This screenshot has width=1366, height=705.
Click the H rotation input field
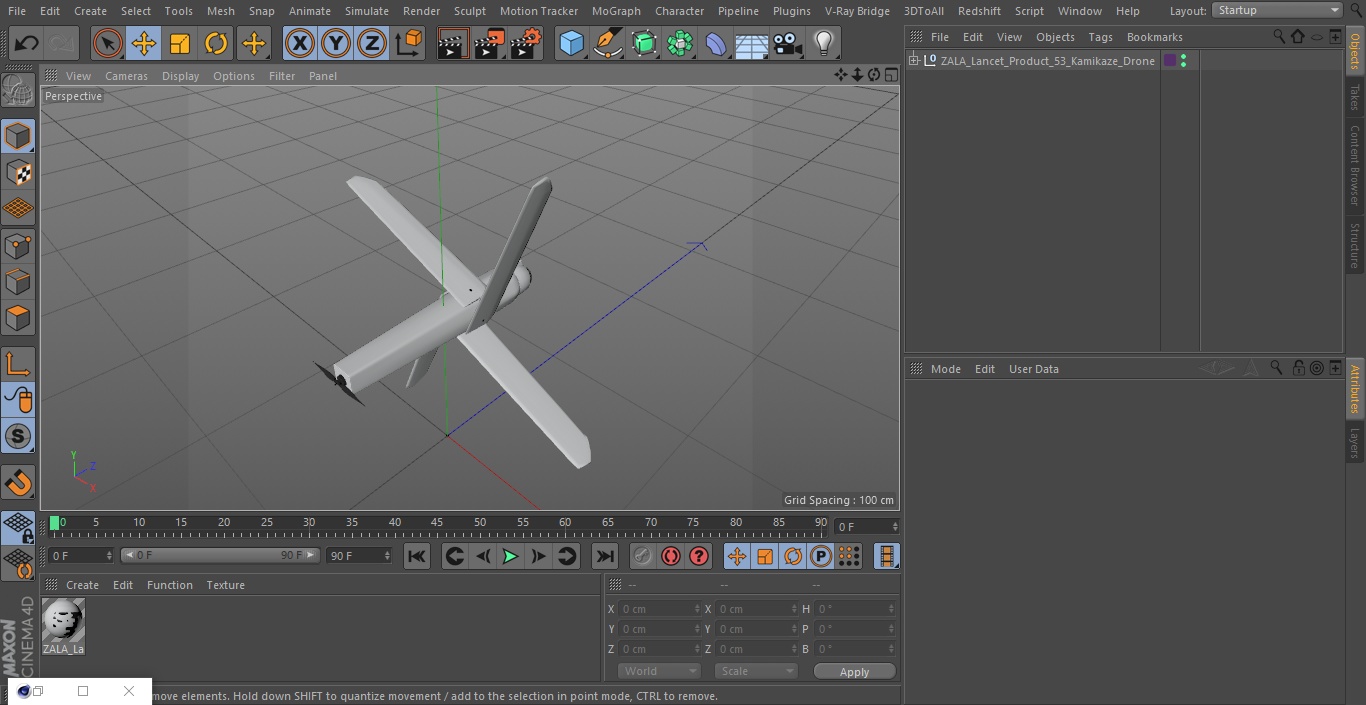[855, 609]
